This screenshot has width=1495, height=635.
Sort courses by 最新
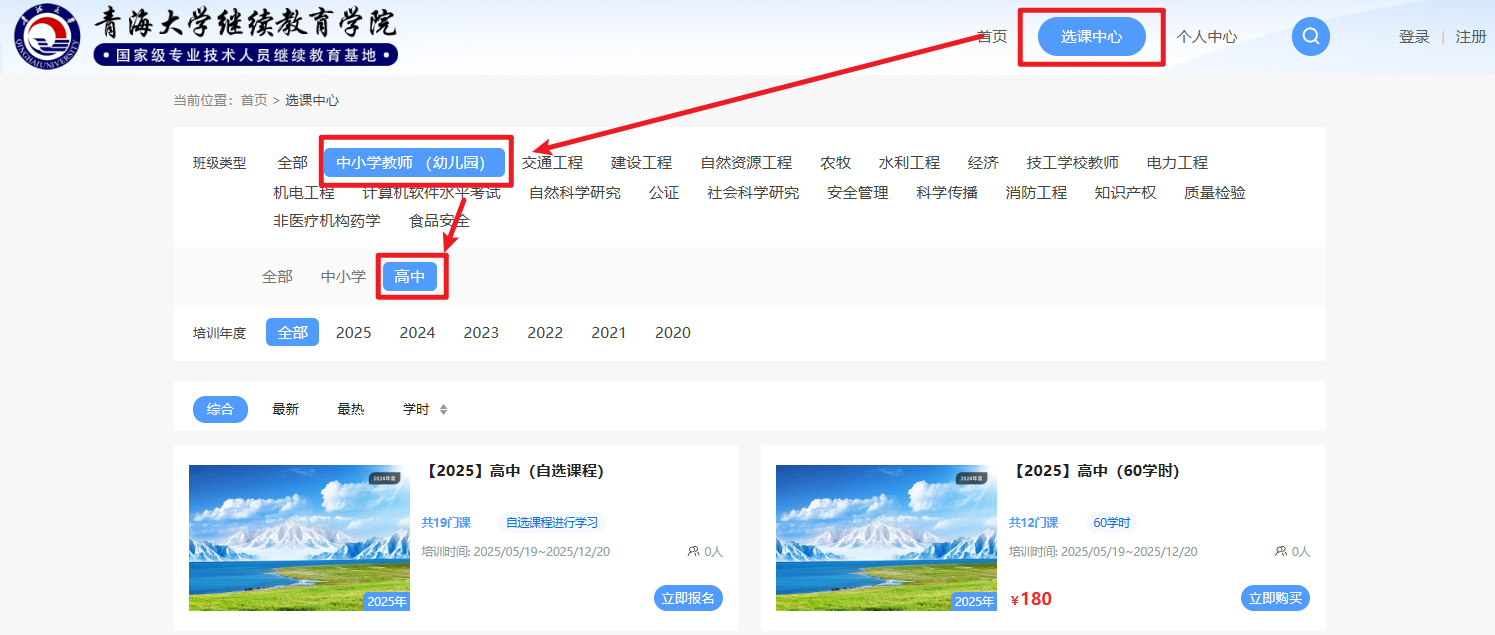point(285,409)
